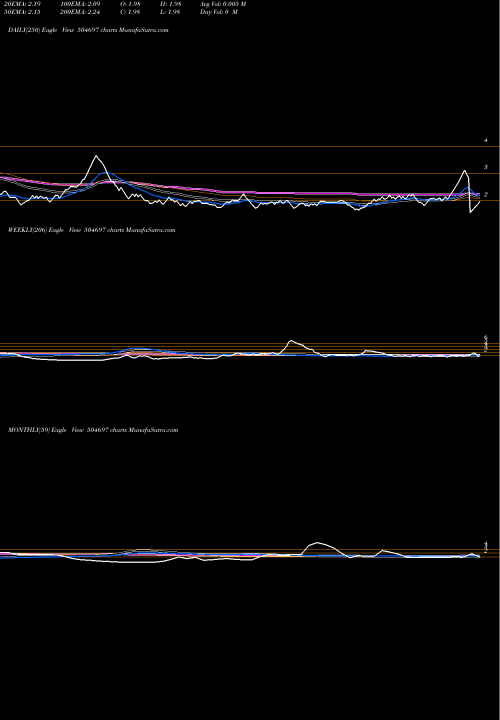This screenshot has height=720, width=500.
Task: Click the DAILY(250) chart title
Action: (88, 30)
